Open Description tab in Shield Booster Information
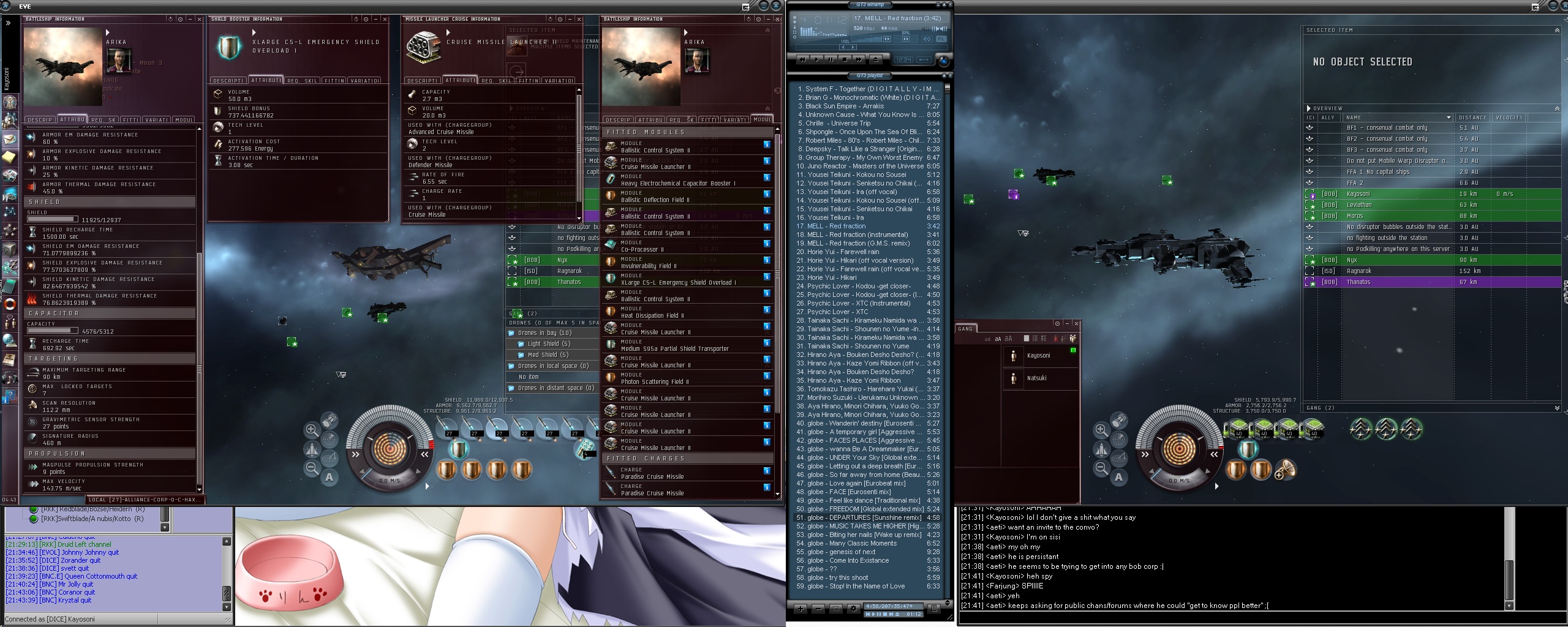The height and width of the screenshot is (627, 1568). [228, 80]
